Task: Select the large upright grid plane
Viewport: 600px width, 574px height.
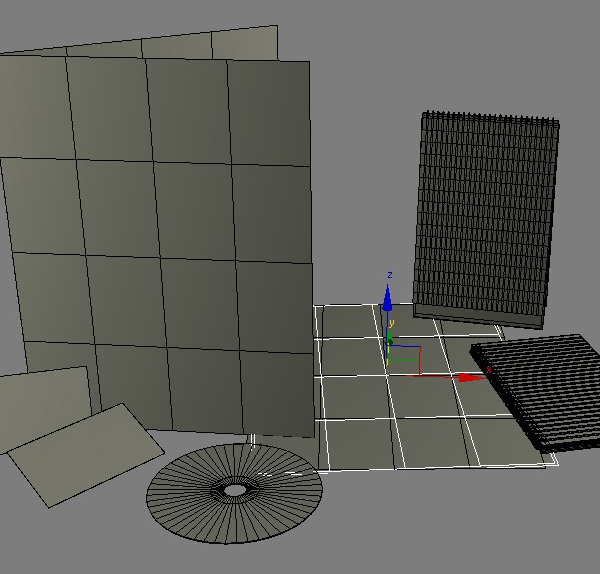Action: [x=160, y=250]
